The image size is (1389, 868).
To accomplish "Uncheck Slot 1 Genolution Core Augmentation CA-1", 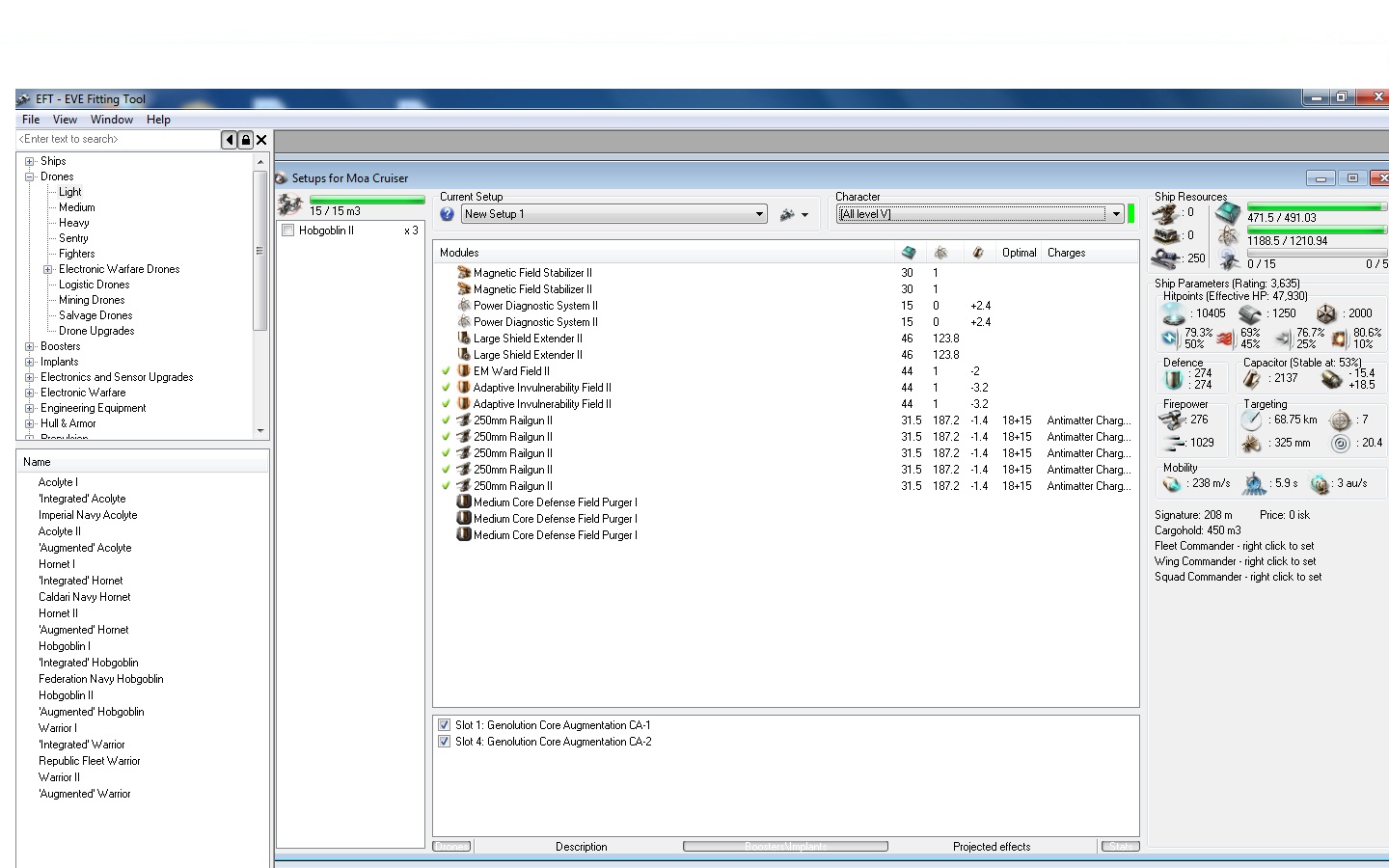I will pos(444,725).
